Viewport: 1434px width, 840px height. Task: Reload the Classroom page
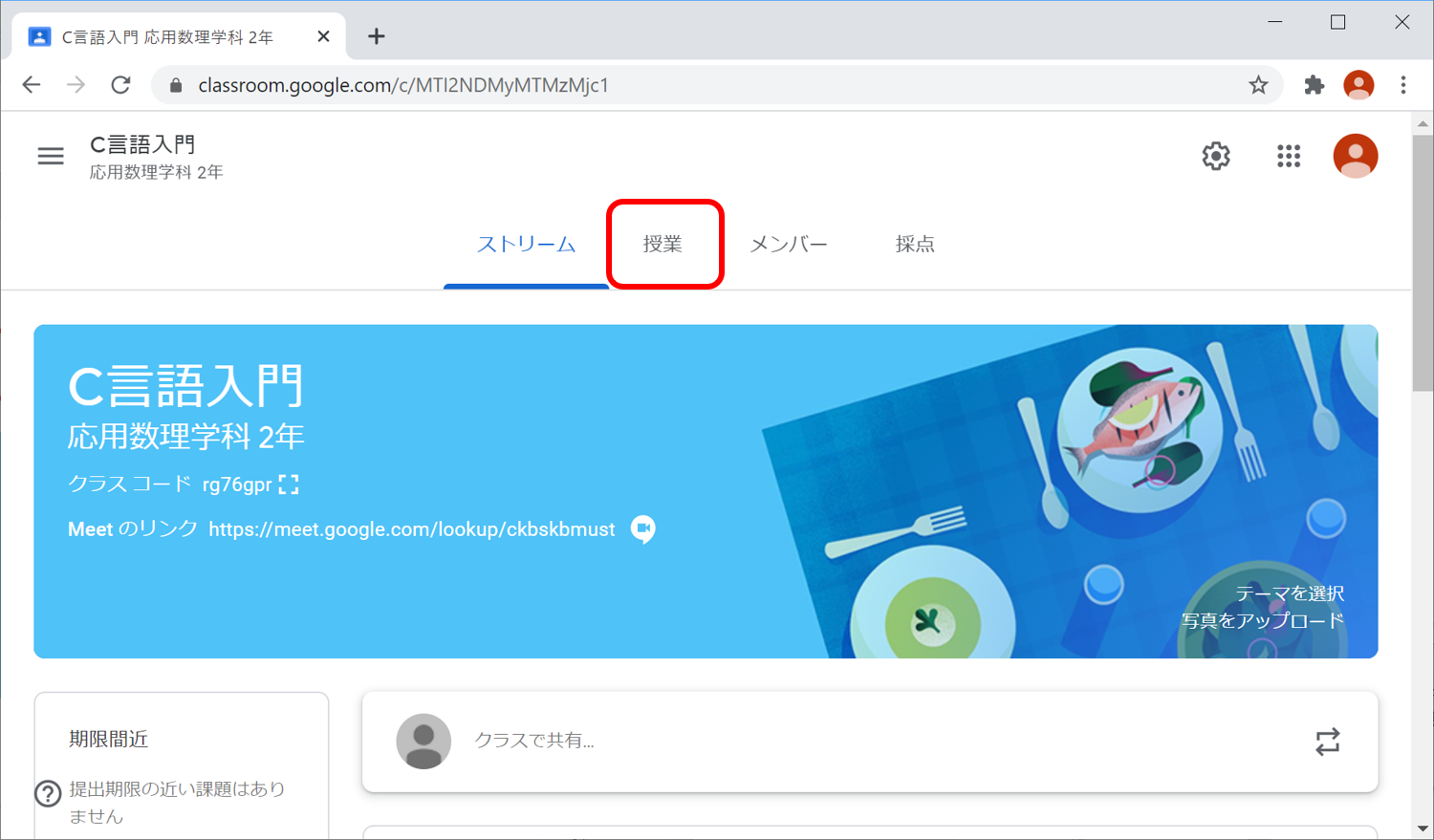[120, 85]
